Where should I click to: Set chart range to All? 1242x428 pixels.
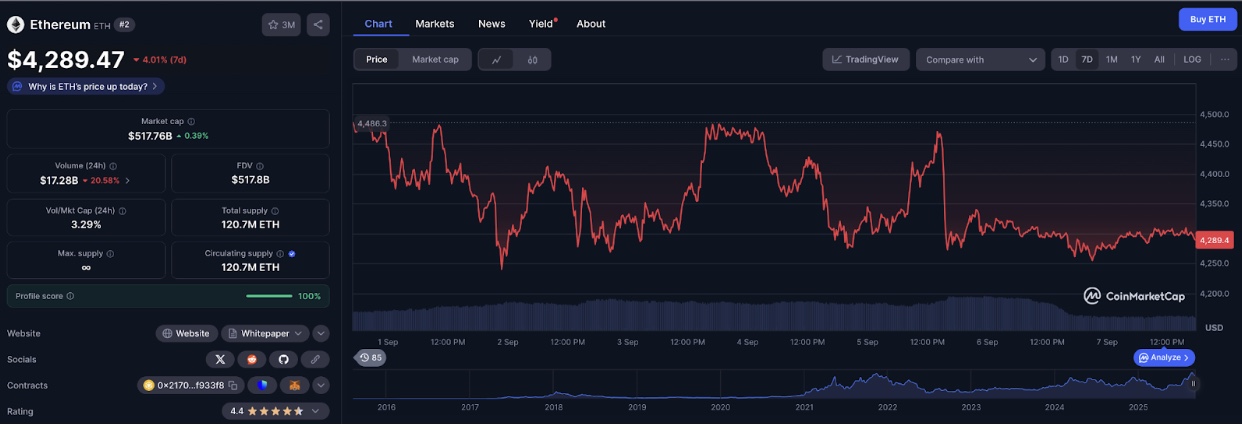[1159, 60]
